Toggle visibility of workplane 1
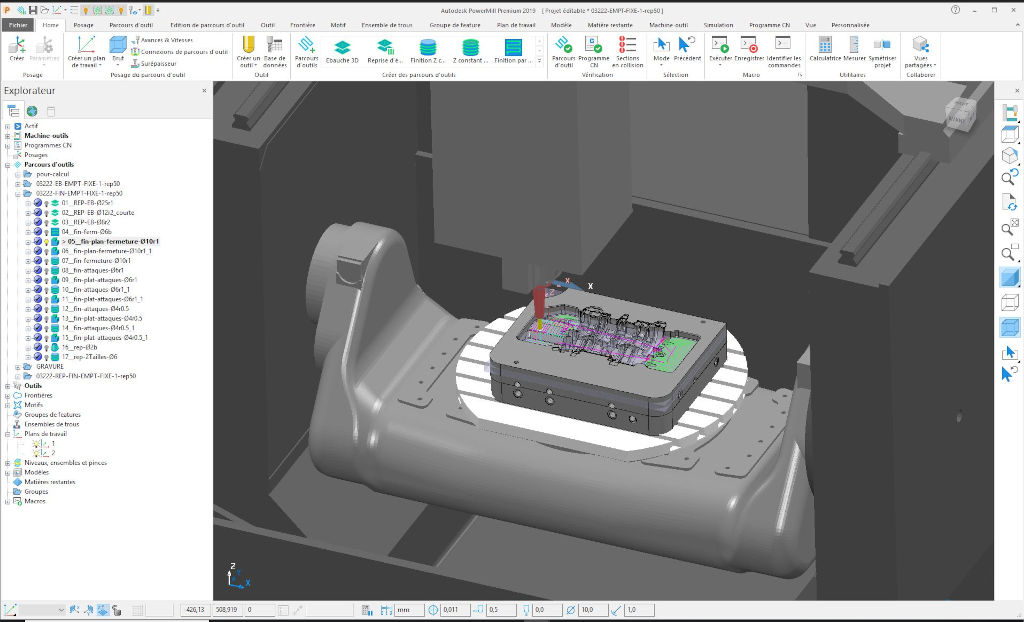This screenshot has width=1024, height=622. 36,444
